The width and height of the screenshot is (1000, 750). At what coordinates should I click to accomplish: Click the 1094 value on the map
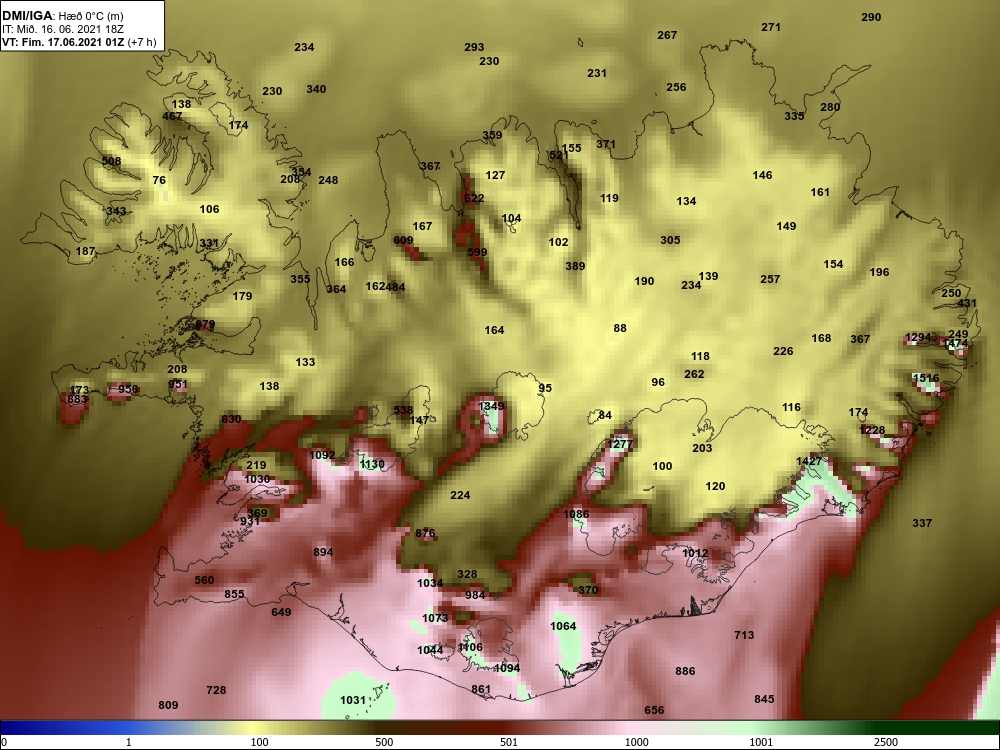[507, 668]
